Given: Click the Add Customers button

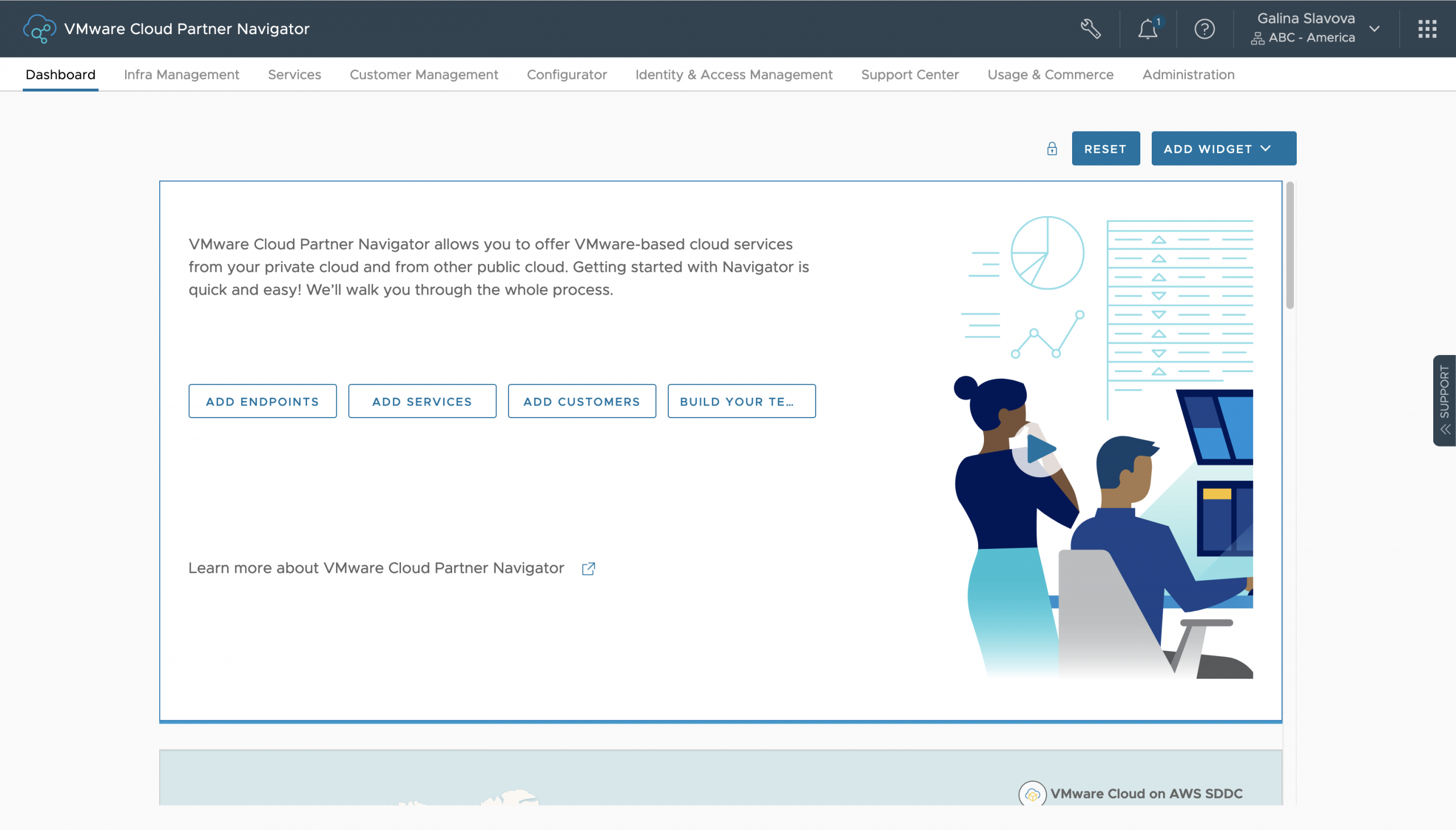Looking at the screenshot, I should [581, 401].
